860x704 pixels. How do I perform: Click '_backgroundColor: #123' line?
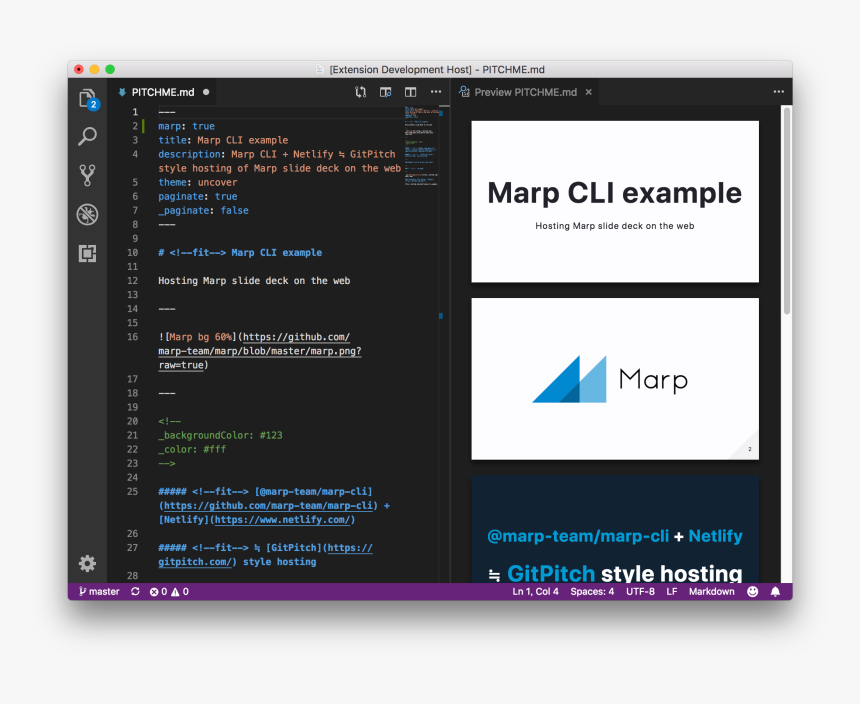pyautogui.click(x=220, y=435)
